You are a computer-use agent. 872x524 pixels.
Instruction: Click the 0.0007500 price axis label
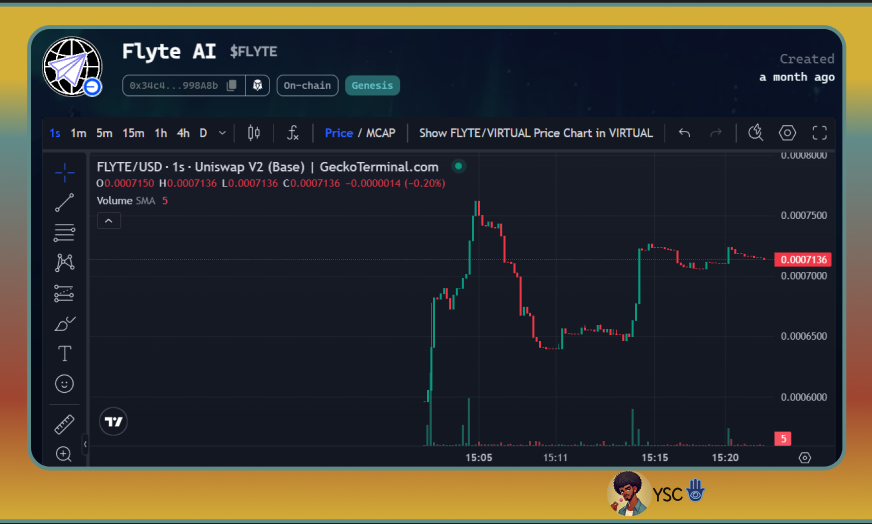click(804, 215)
